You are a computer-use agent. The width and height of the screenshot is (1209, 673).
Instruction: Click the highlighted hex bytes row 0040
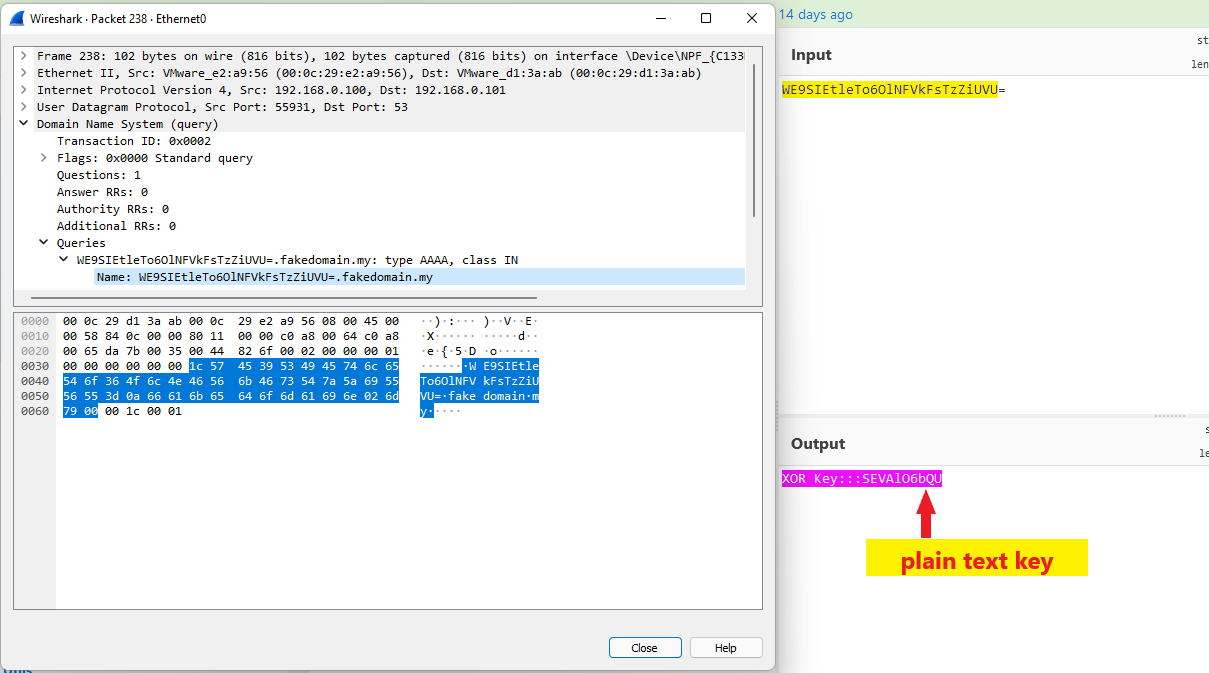click(x=231, y=381)
